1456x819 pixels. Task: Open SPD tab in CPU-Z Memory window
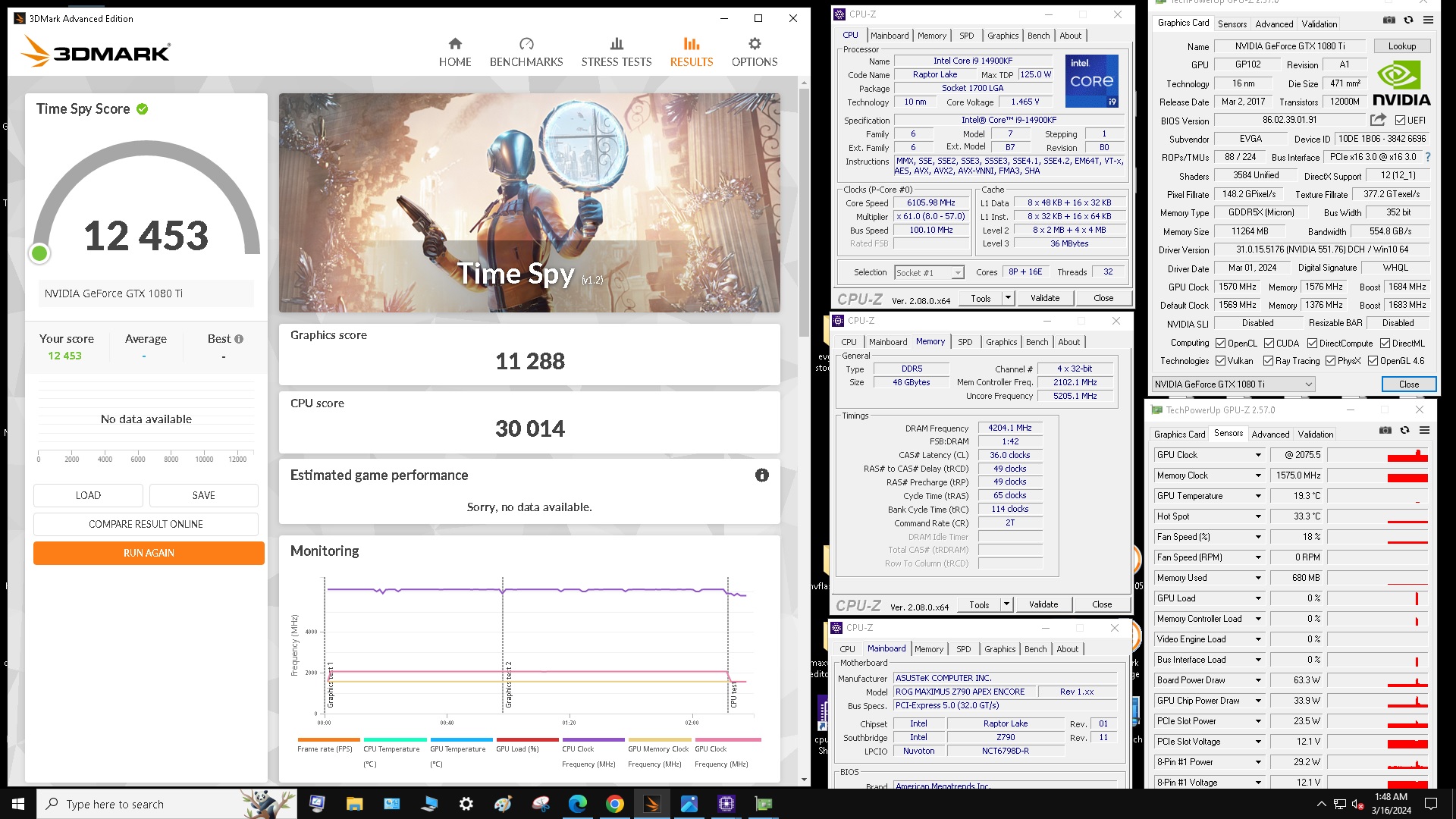pyautogui.click(x=965, y=342)
